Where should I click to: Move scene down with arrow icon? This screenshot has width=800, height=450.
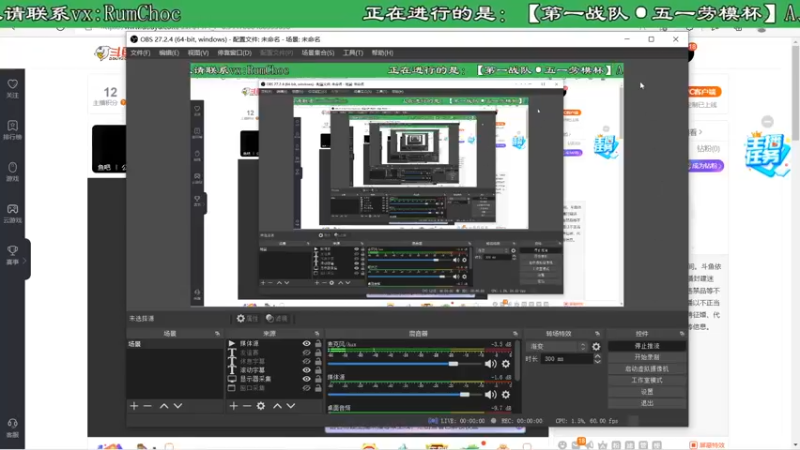click(178, 406)
